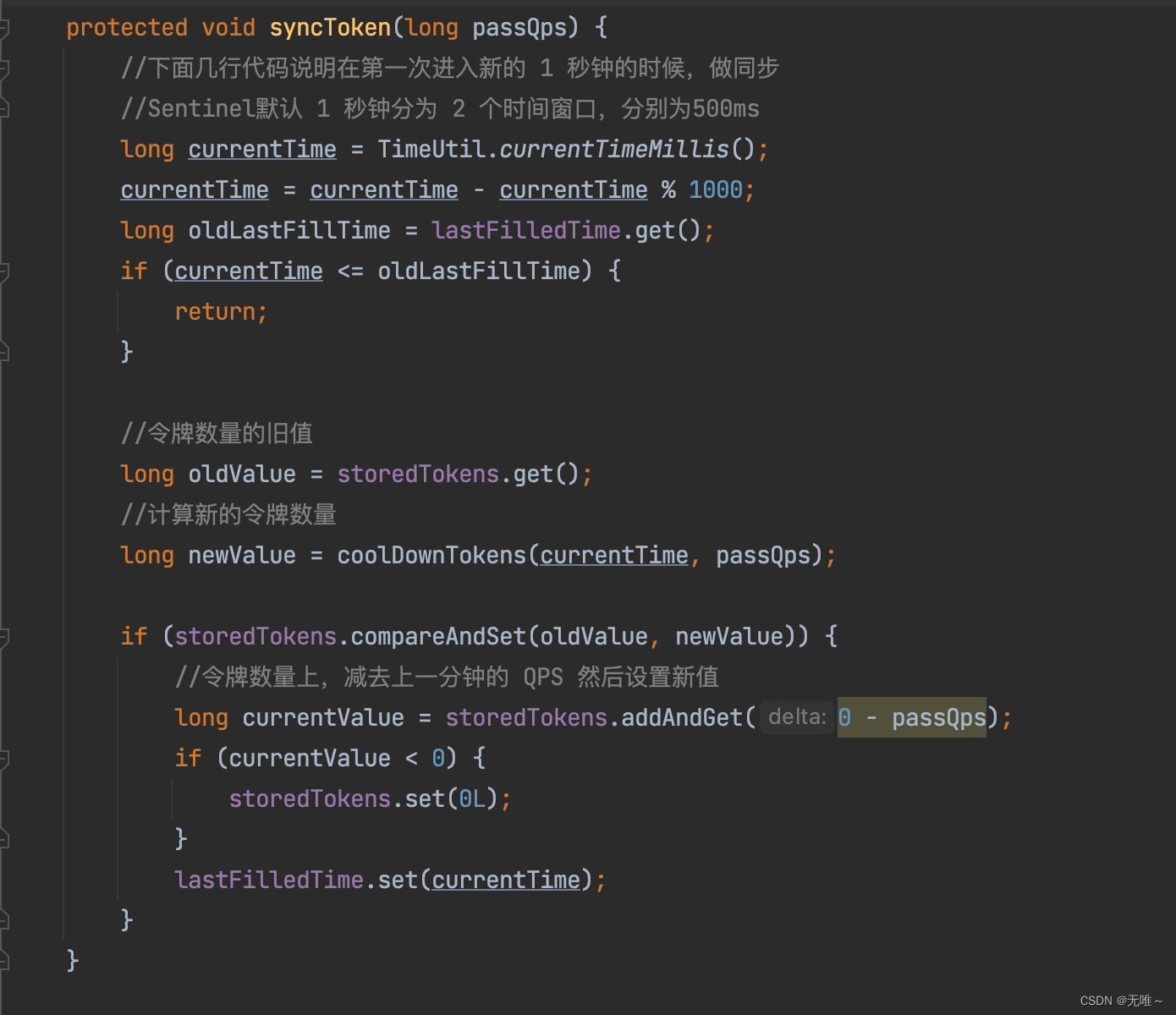Viewport: 1176px width, 1015px height.
Task: Click 'currentValue' in its declaration line
Action: pyautogui.click(x=323, y=718)
